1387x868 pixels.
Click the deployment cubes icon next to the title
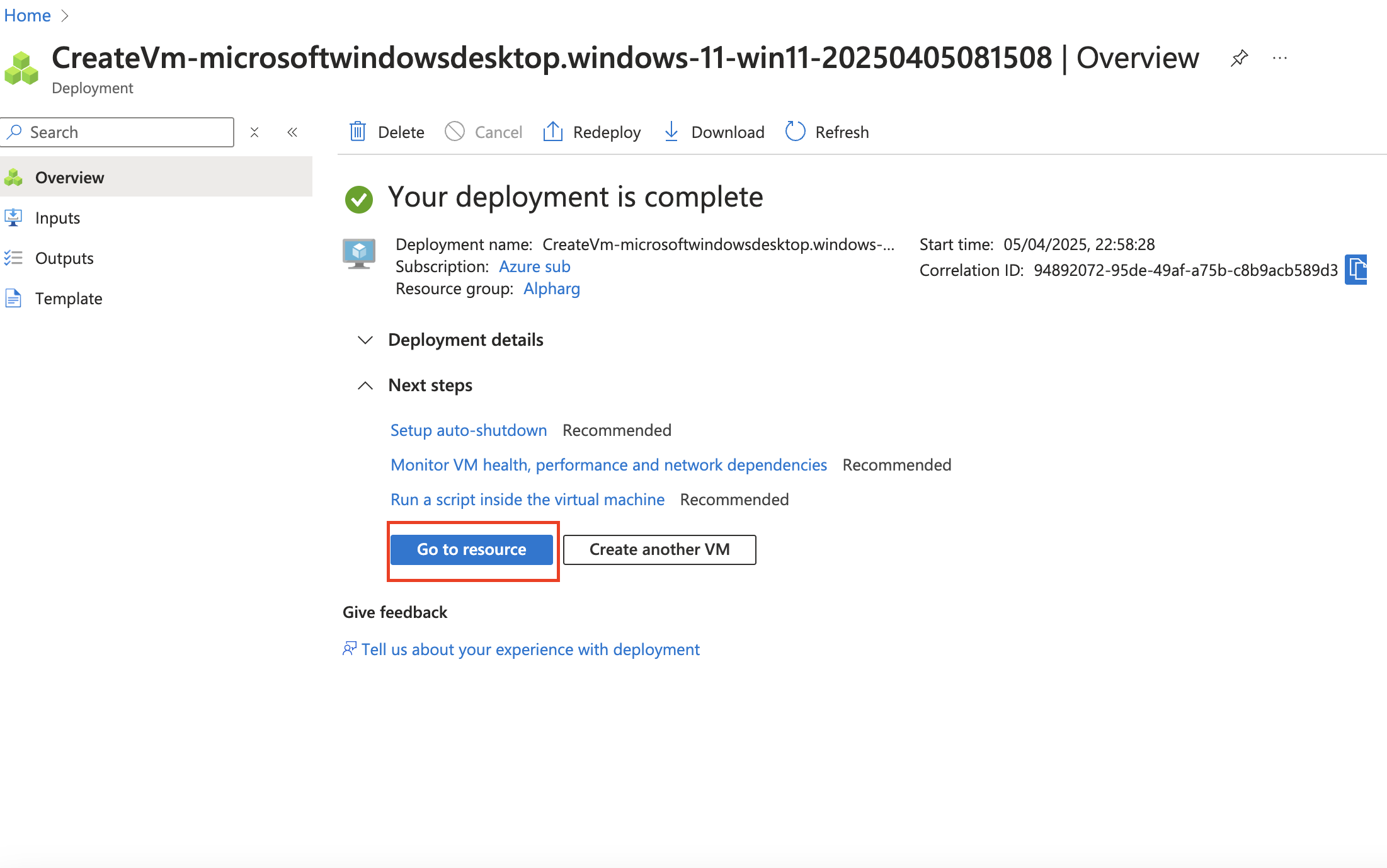(x=21, y=68)
